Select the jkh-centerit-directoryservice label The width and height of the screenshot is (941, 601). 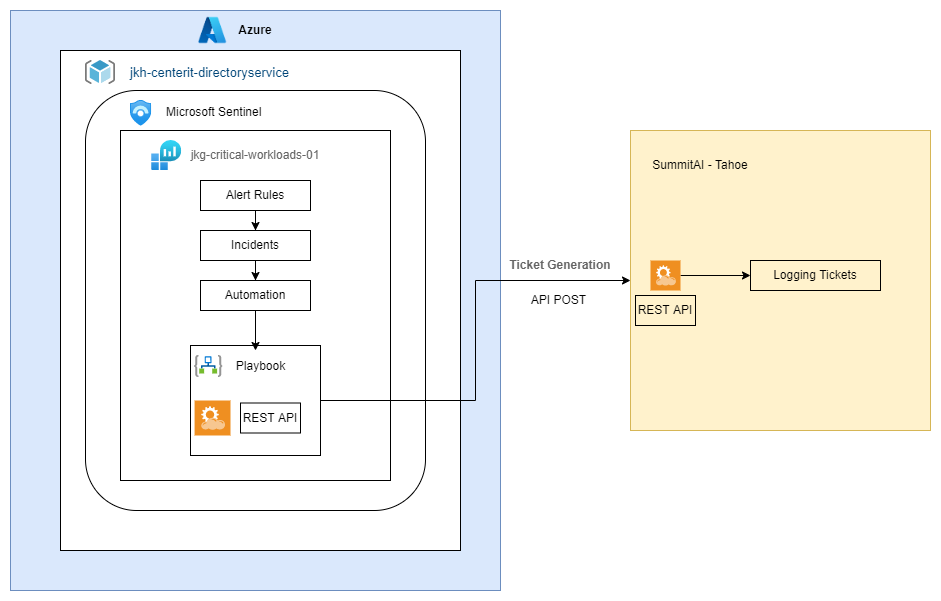209,73
